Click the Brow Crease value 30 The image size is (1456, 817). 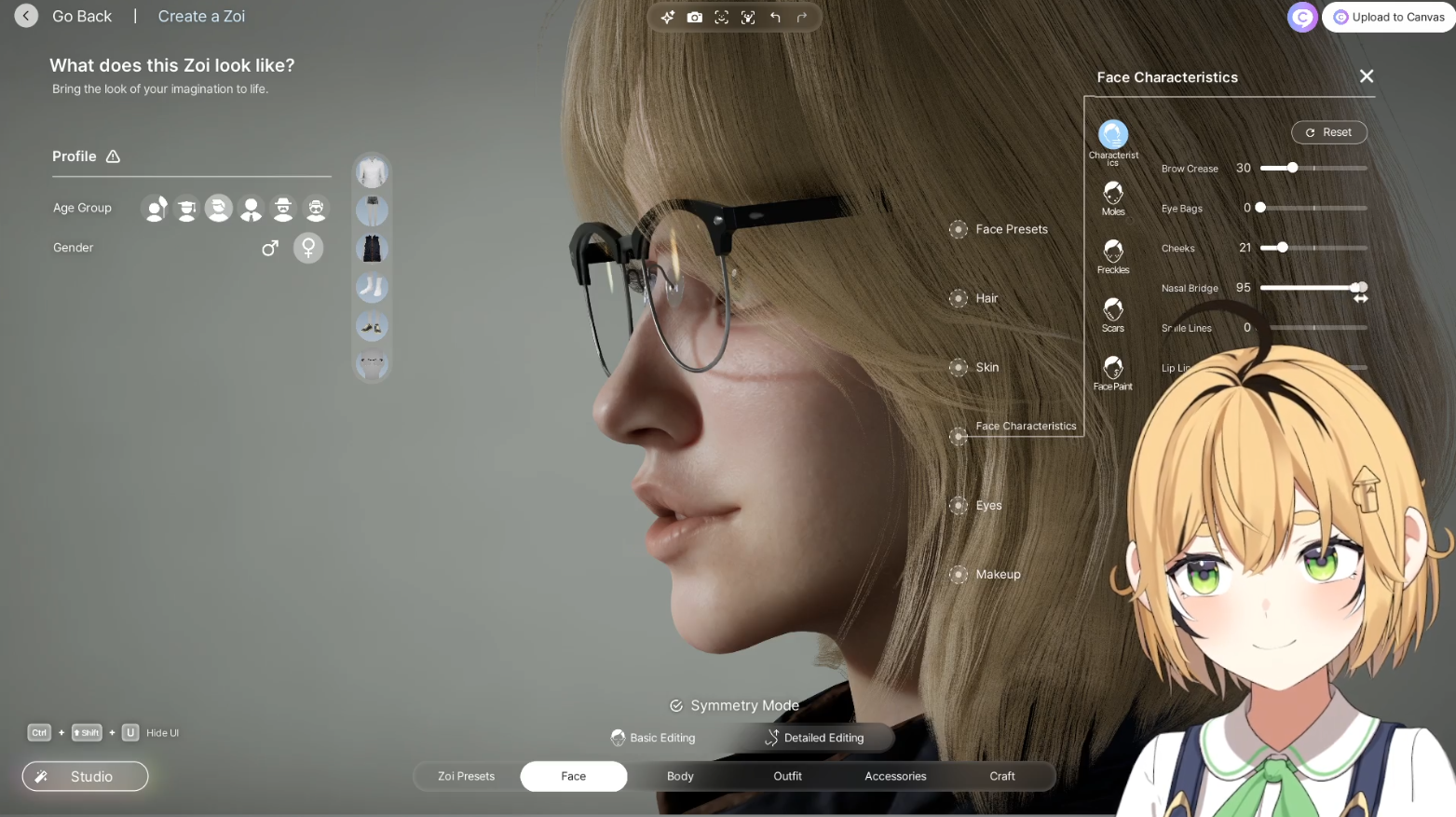[x=1244, y=169]
